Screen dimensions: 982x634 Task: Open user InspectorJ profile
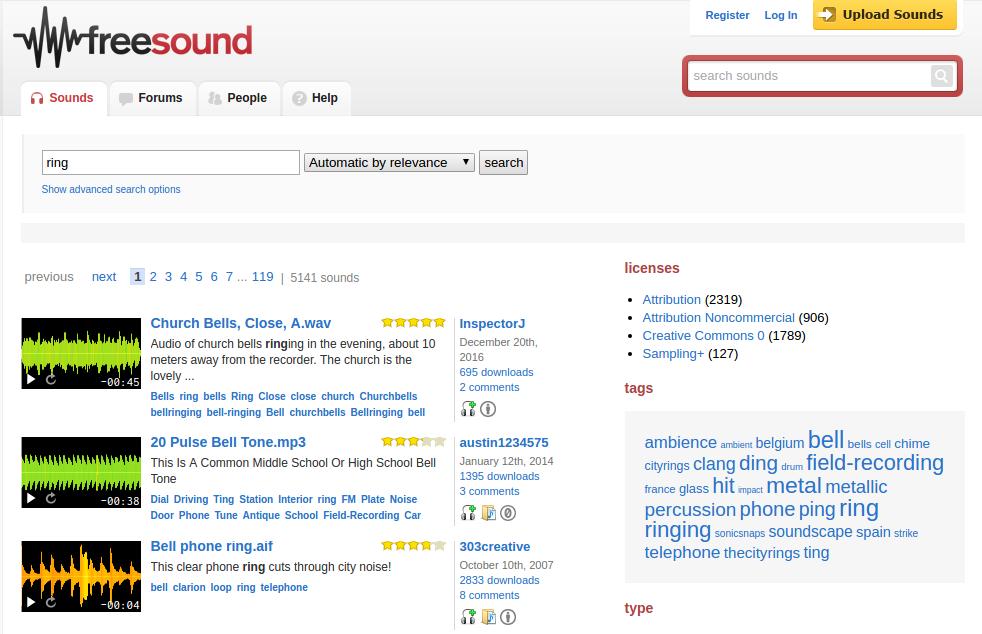(492, 324)
